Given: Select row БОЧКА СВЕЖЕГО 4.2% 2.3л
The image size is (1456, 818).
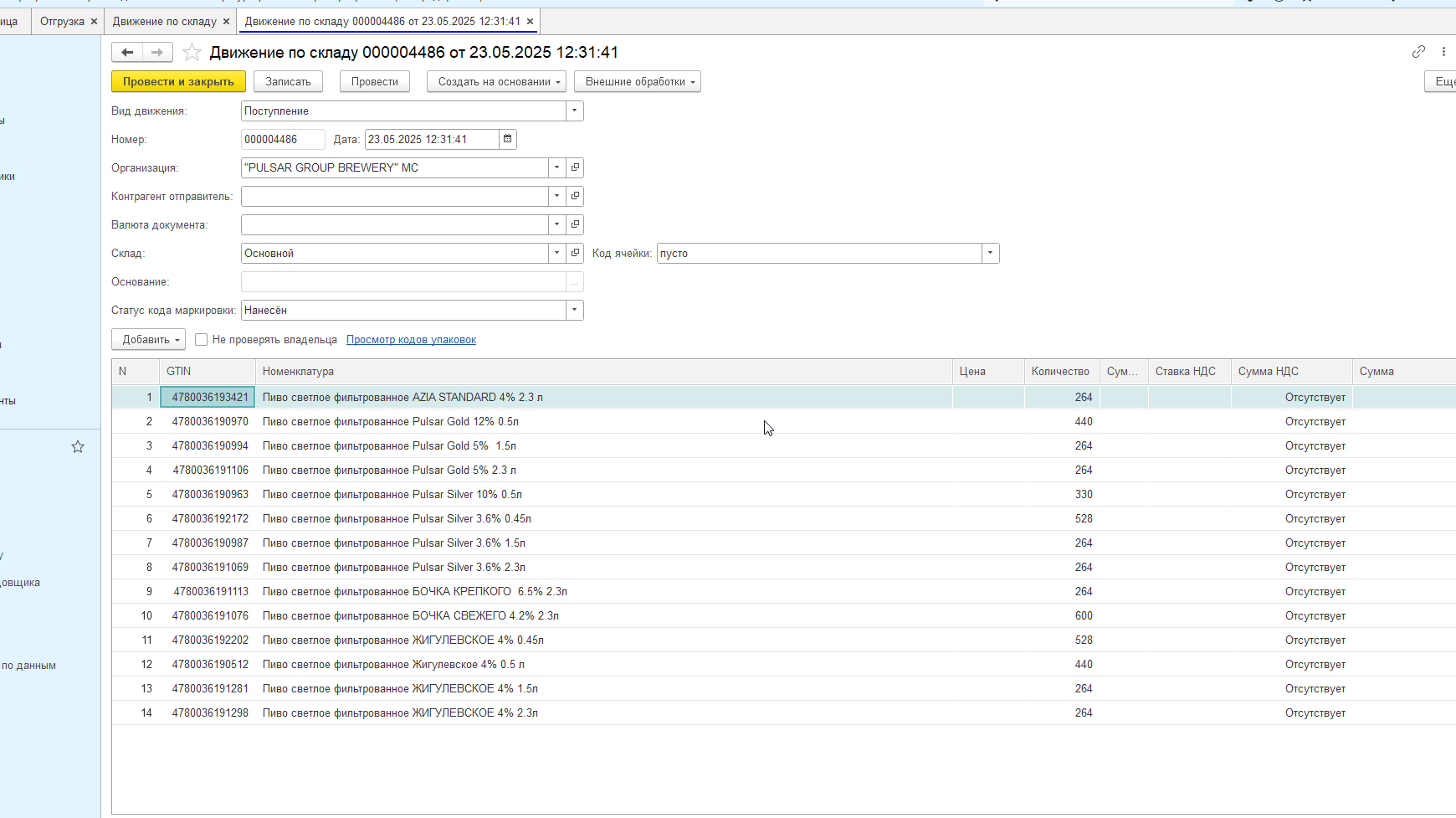Looking at the screenshot, I should (x=783, y=615).
